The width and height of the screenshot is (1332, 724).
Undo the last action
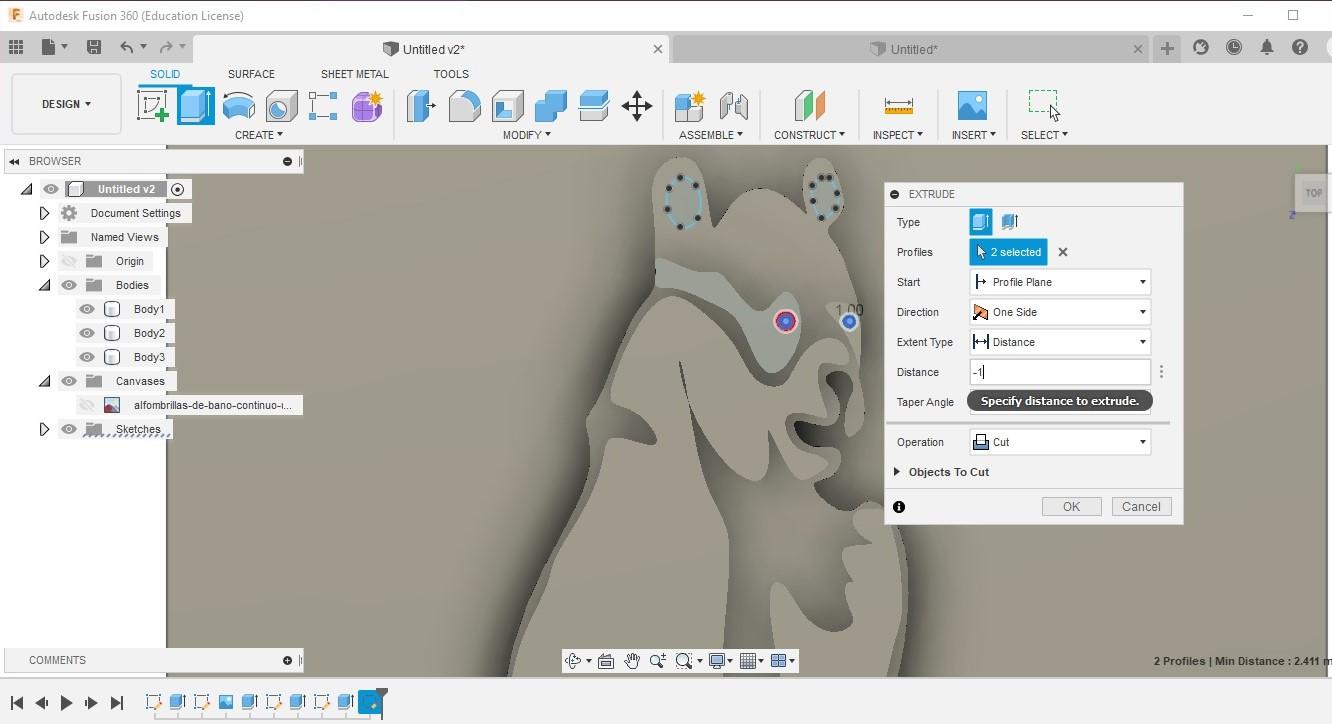click(x=127, y=47)
